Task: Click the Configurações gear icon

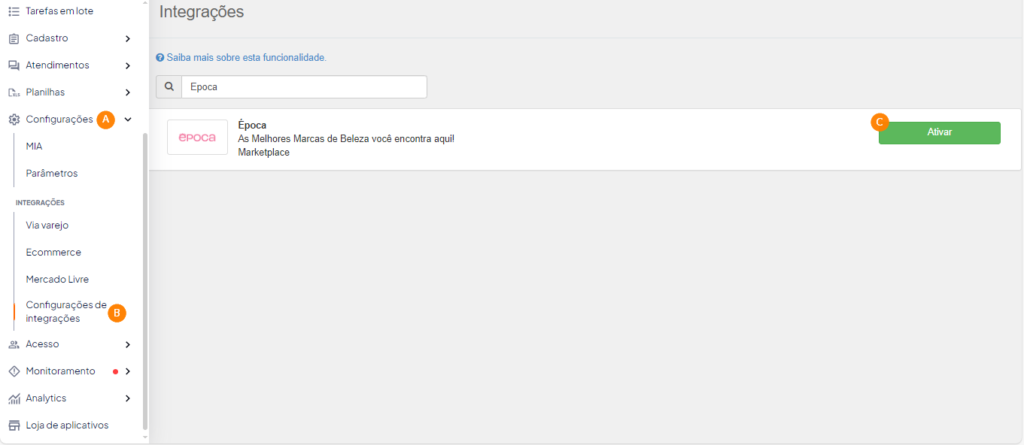Action: coord(13,120)
